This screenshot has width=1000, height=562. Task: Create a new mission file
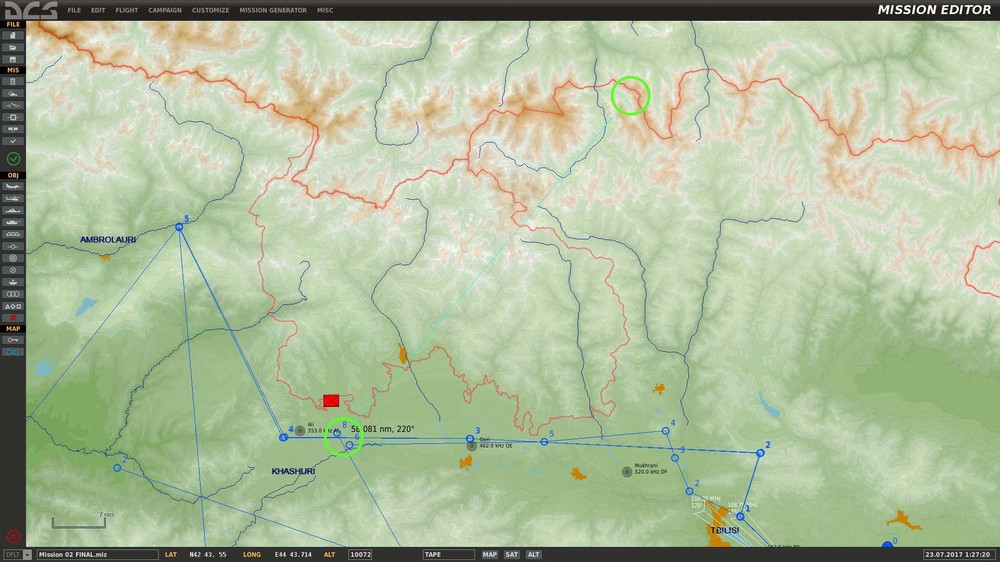click(13, 36)
